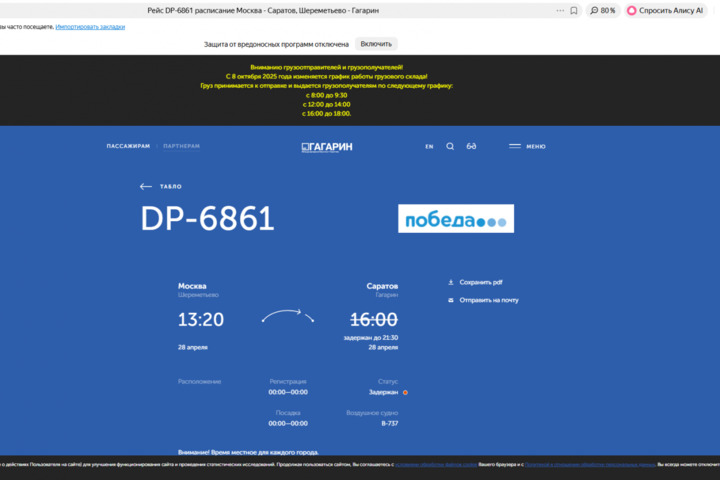
Task: Switch site language to EN
Action: [429, 146]
